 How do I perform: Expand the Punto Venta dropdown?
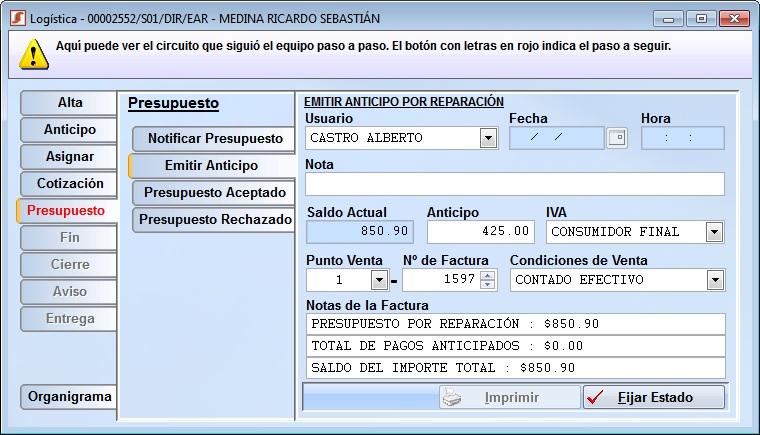tap(379, 280)
